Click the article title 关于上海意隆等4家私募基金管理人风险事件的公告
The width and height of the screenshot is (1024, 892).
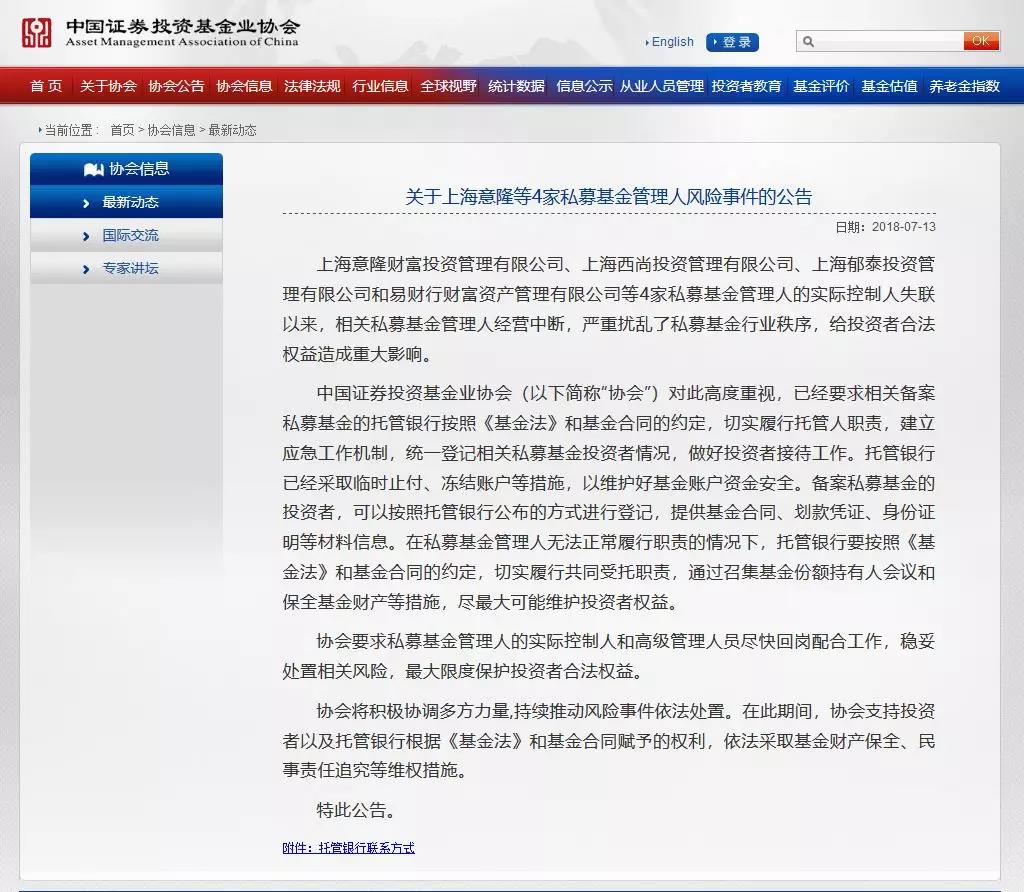click(608, 197)
